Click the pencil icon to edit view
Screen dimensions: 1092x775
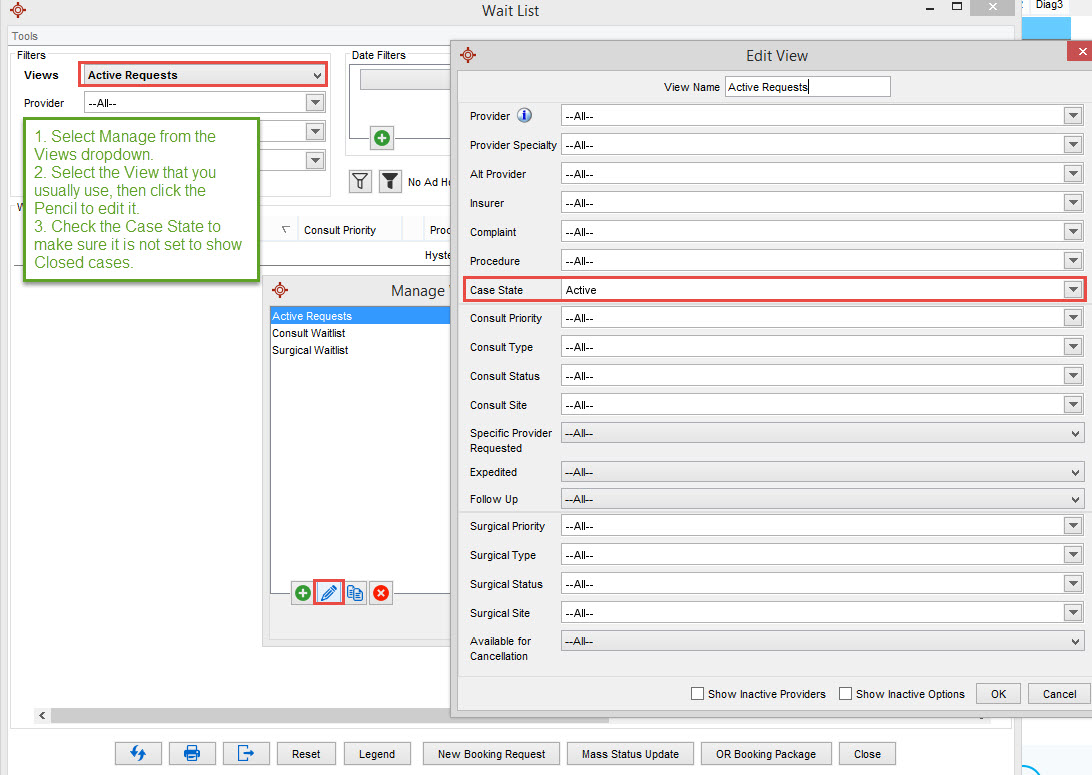pos(328,593)
